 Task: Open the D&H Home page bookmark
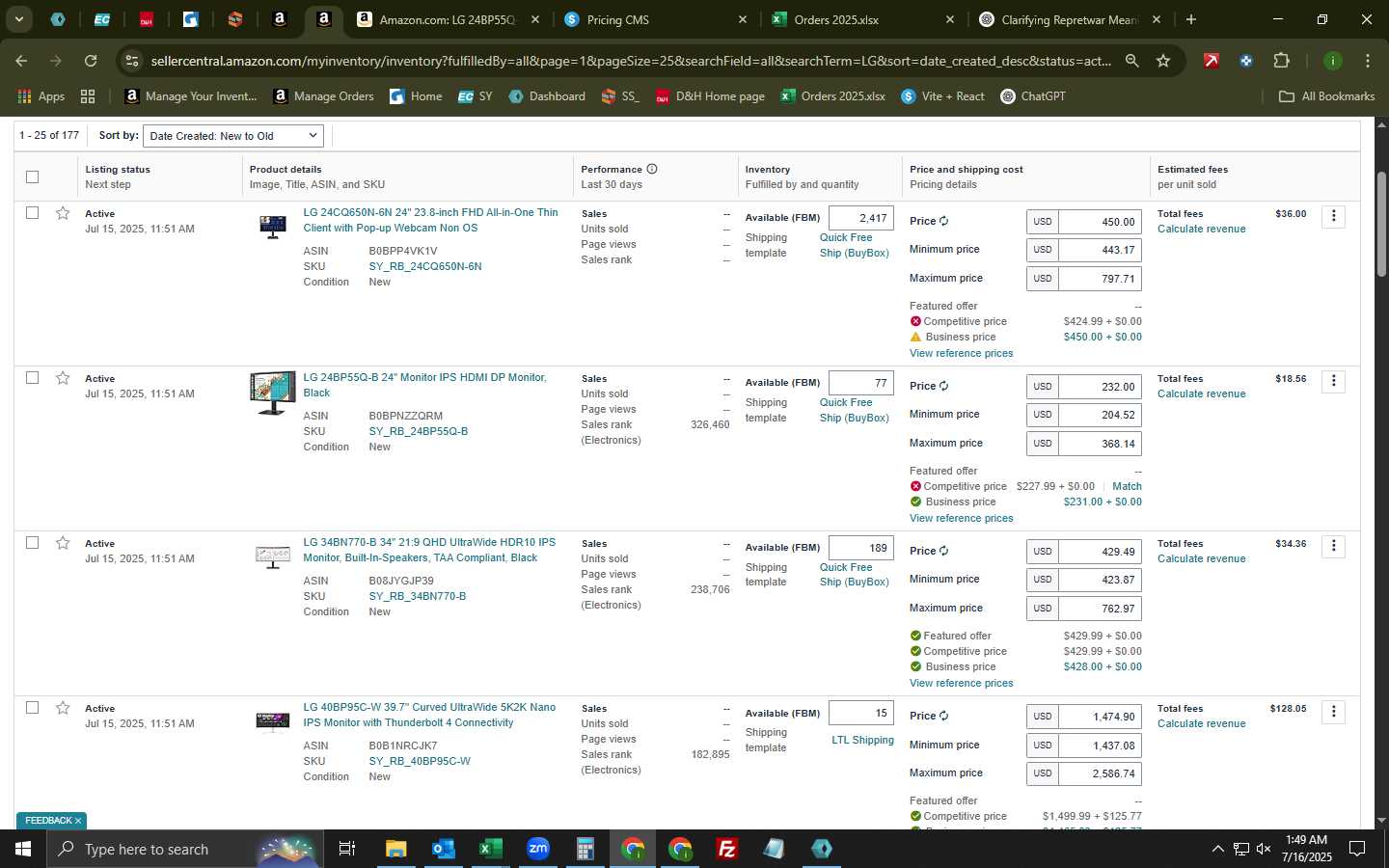710,96
